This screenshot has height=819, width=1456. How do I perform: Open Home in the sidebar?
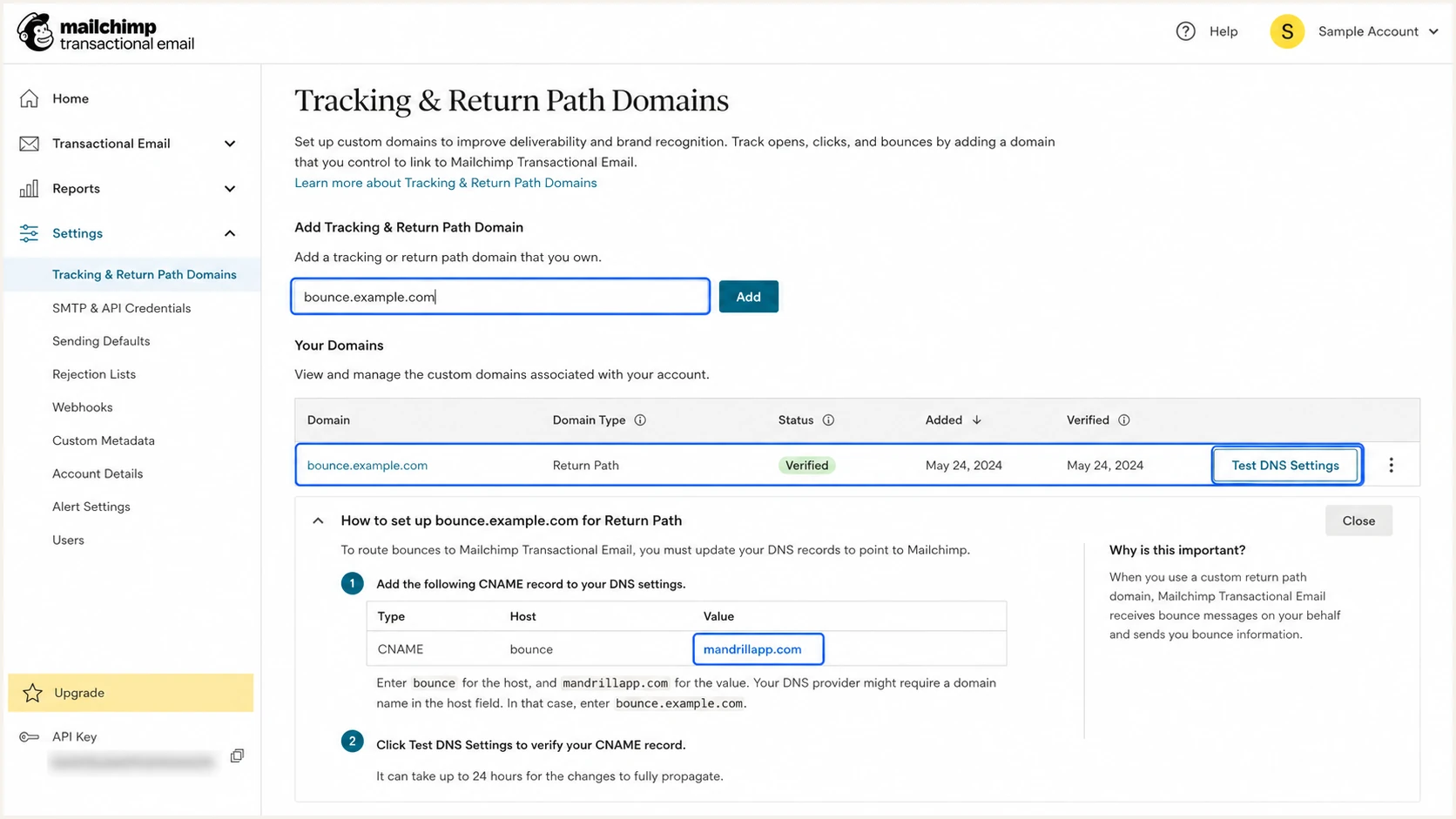pos(71,98)
